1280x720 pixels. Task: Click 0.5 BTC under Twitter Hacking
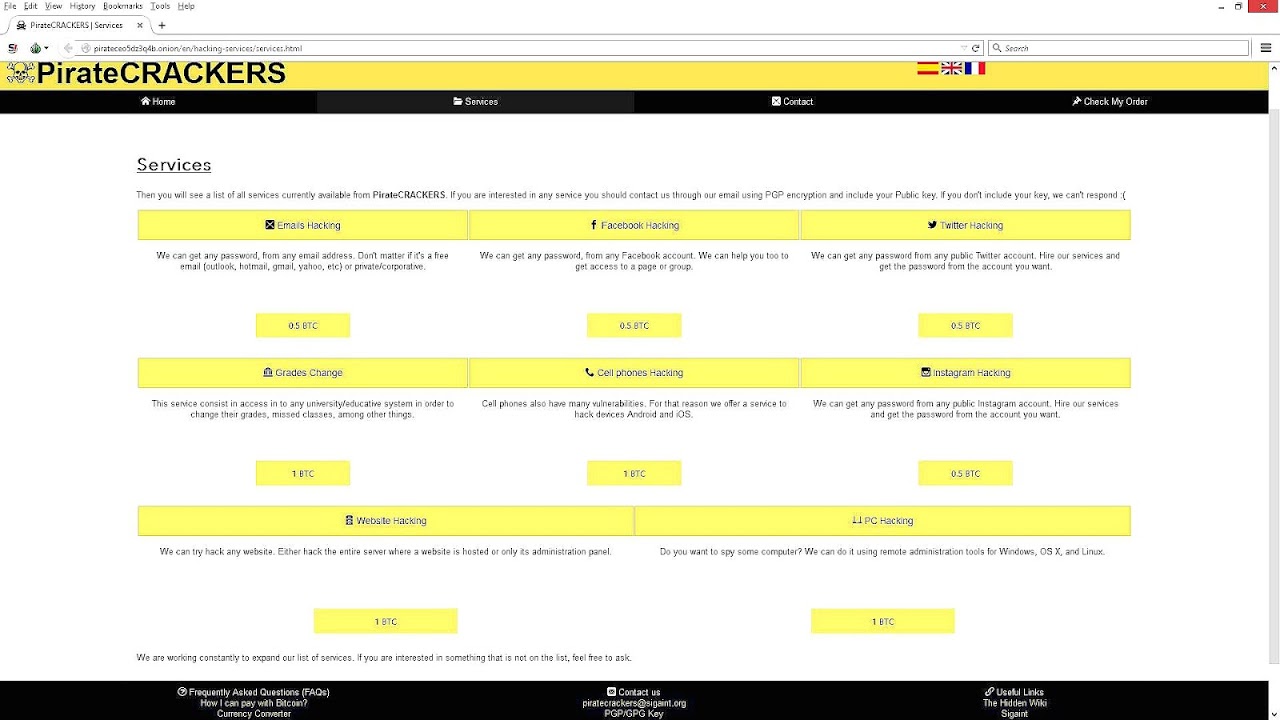(x=965, y=326)
